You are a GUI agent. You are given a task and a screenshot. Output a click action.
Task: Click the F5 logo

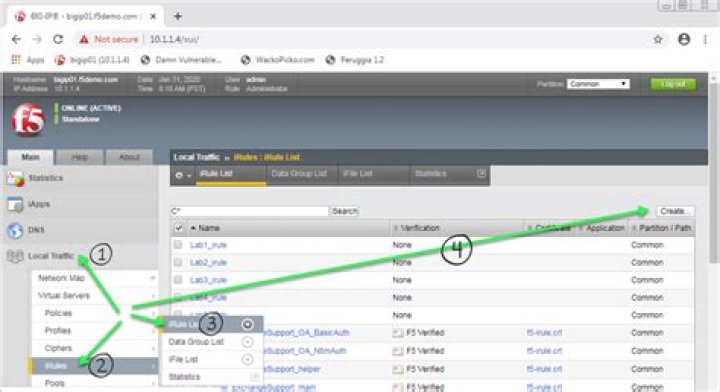[x=28, y=120]
